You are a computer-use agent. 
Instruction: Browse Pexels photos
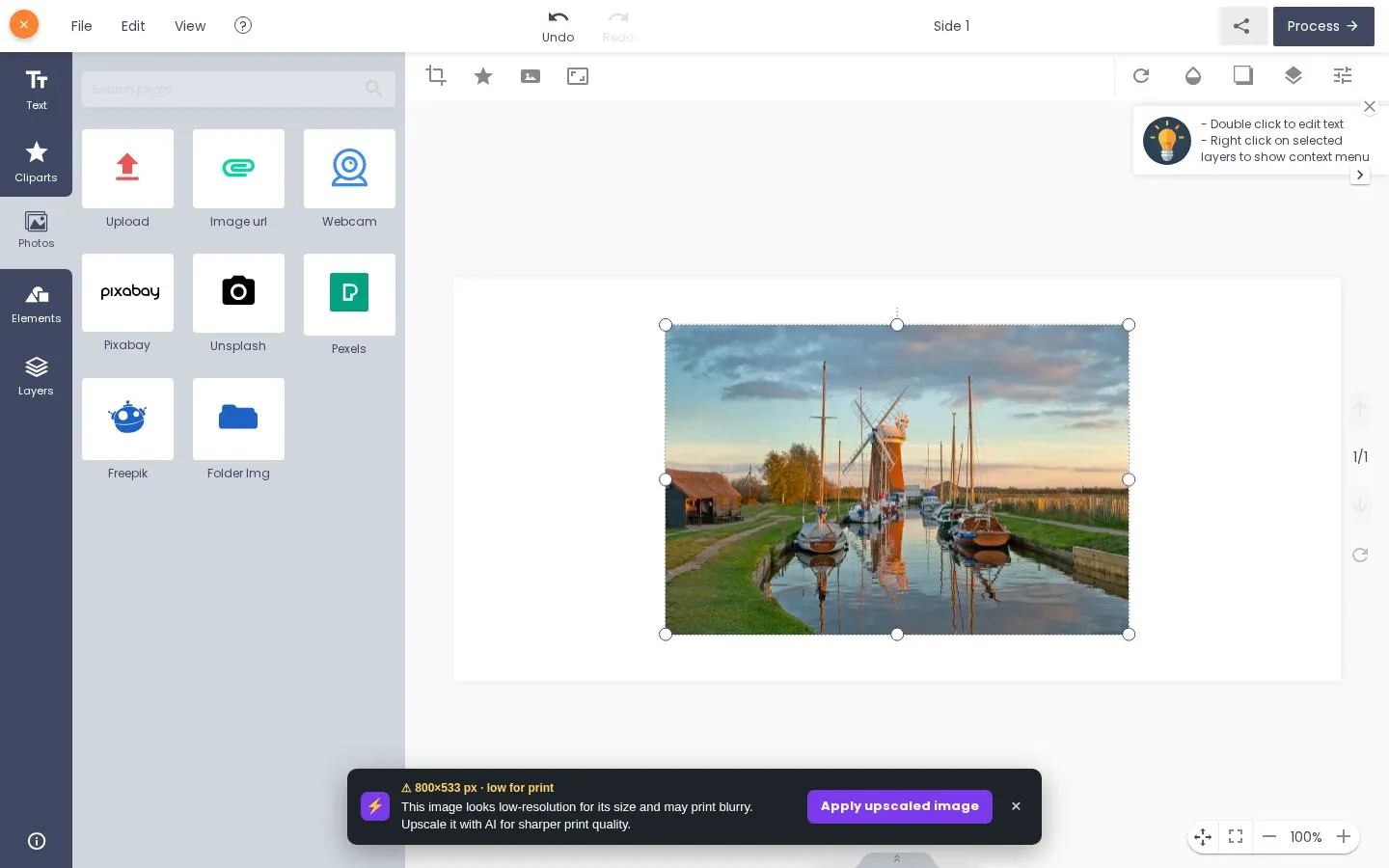pyautogui.click(x=349, y=294)
